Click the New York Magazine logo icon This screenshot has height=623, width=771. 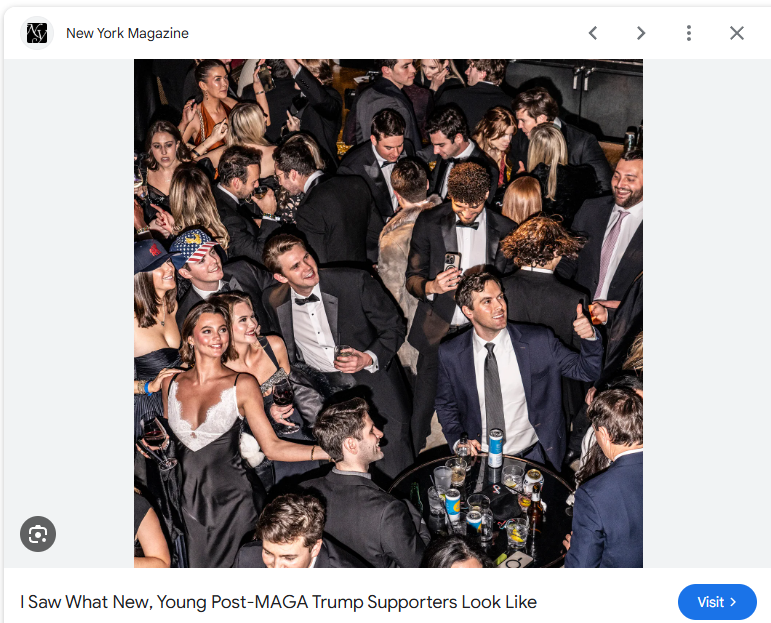tap(37, 33)
